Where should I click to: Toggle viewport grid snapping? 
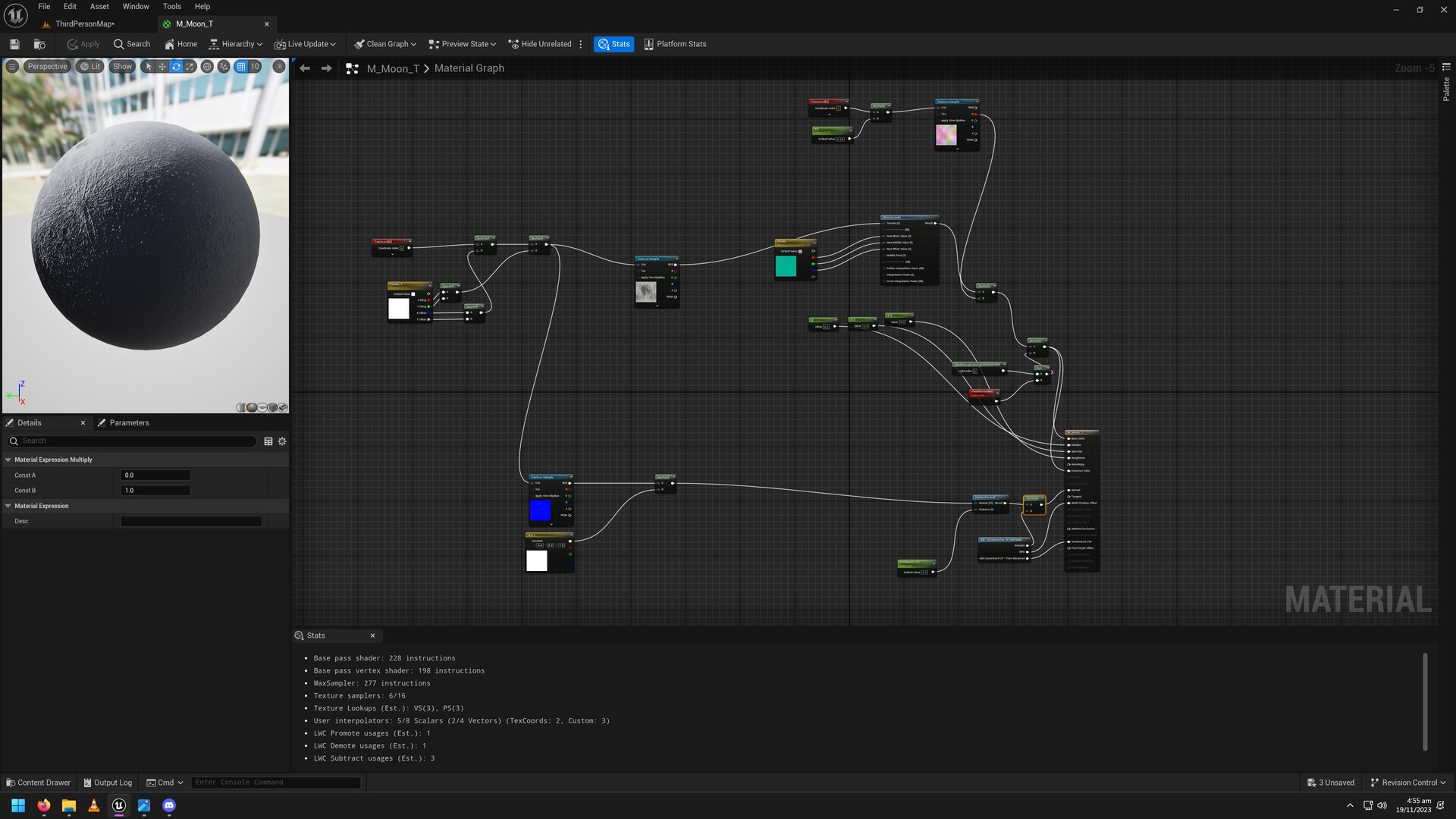pyautogui.click(x=241, y=67)
